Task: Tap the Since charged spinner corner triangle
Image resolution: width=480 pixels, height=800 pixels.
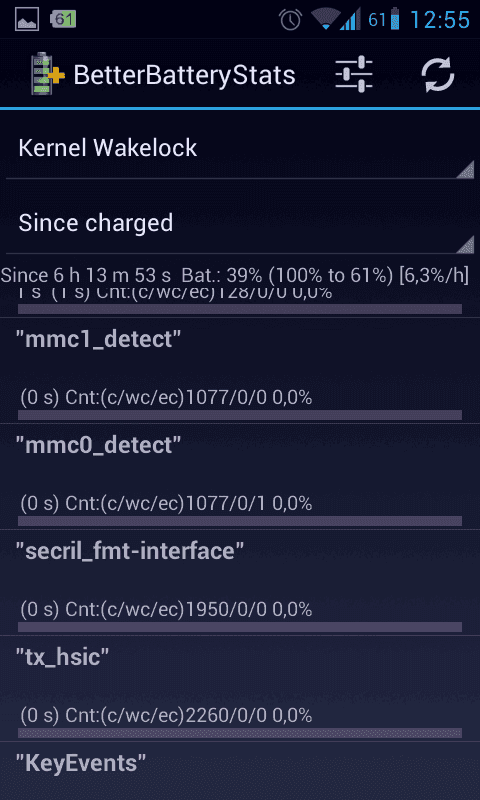Action: [465, 244]
